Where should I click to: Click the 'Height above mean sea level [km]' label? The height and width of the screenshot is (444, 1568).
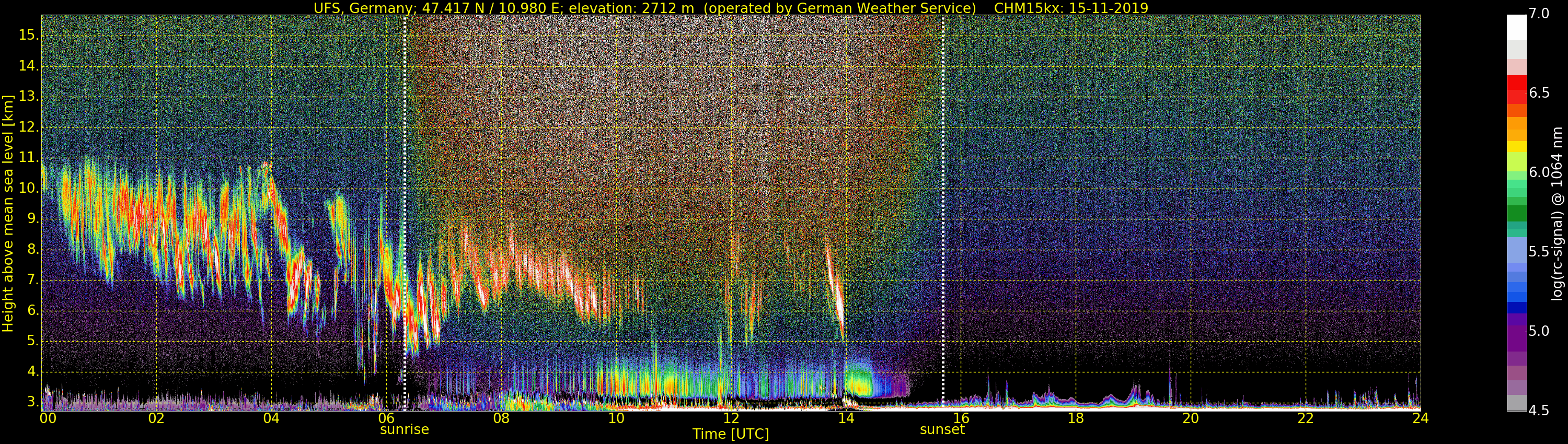pos(8,213)
